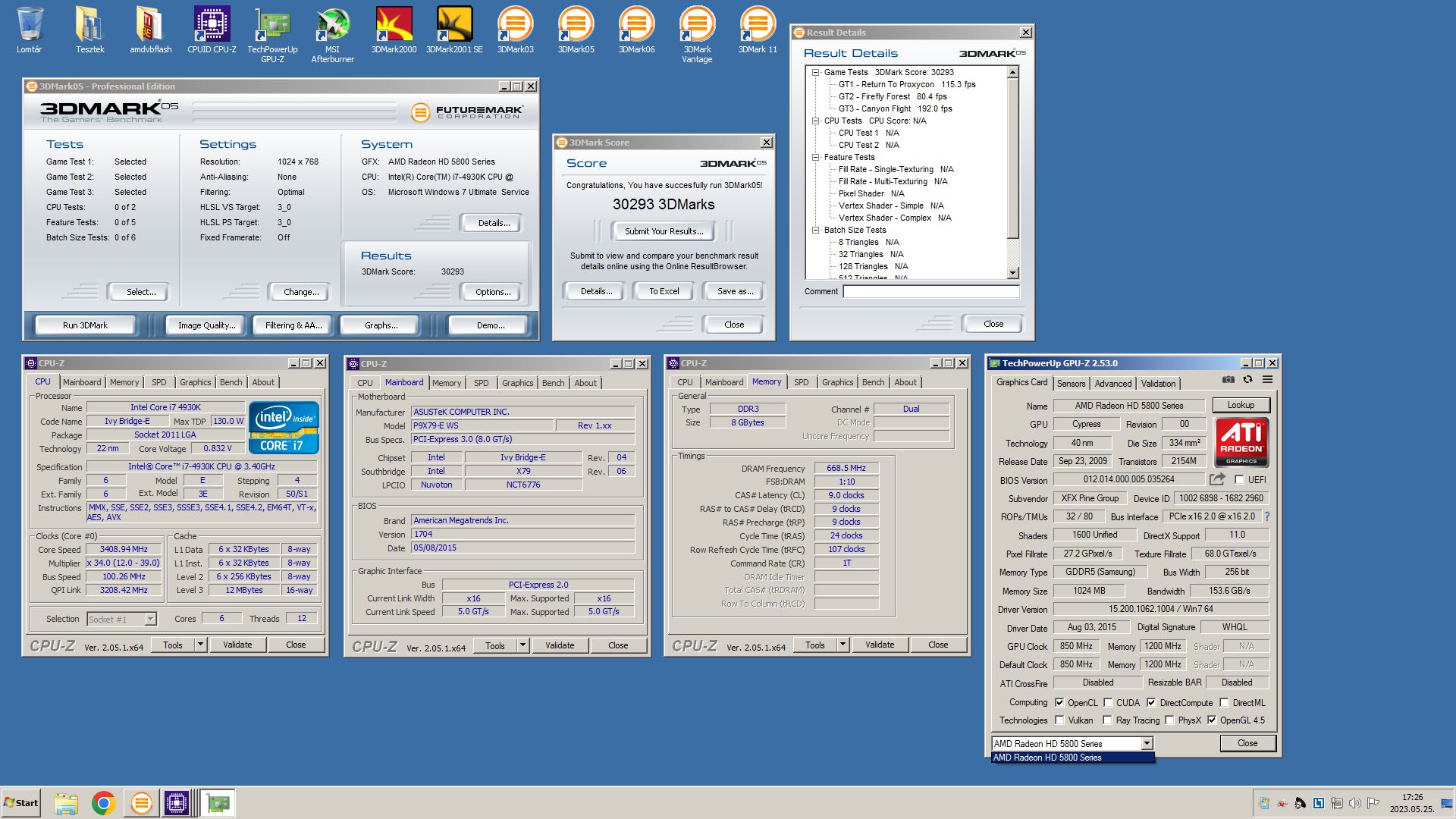Collapse the Feature Tests tree node
This screenshot has height=819, width=1456.
pyautogui.click(x=815, y=157)
